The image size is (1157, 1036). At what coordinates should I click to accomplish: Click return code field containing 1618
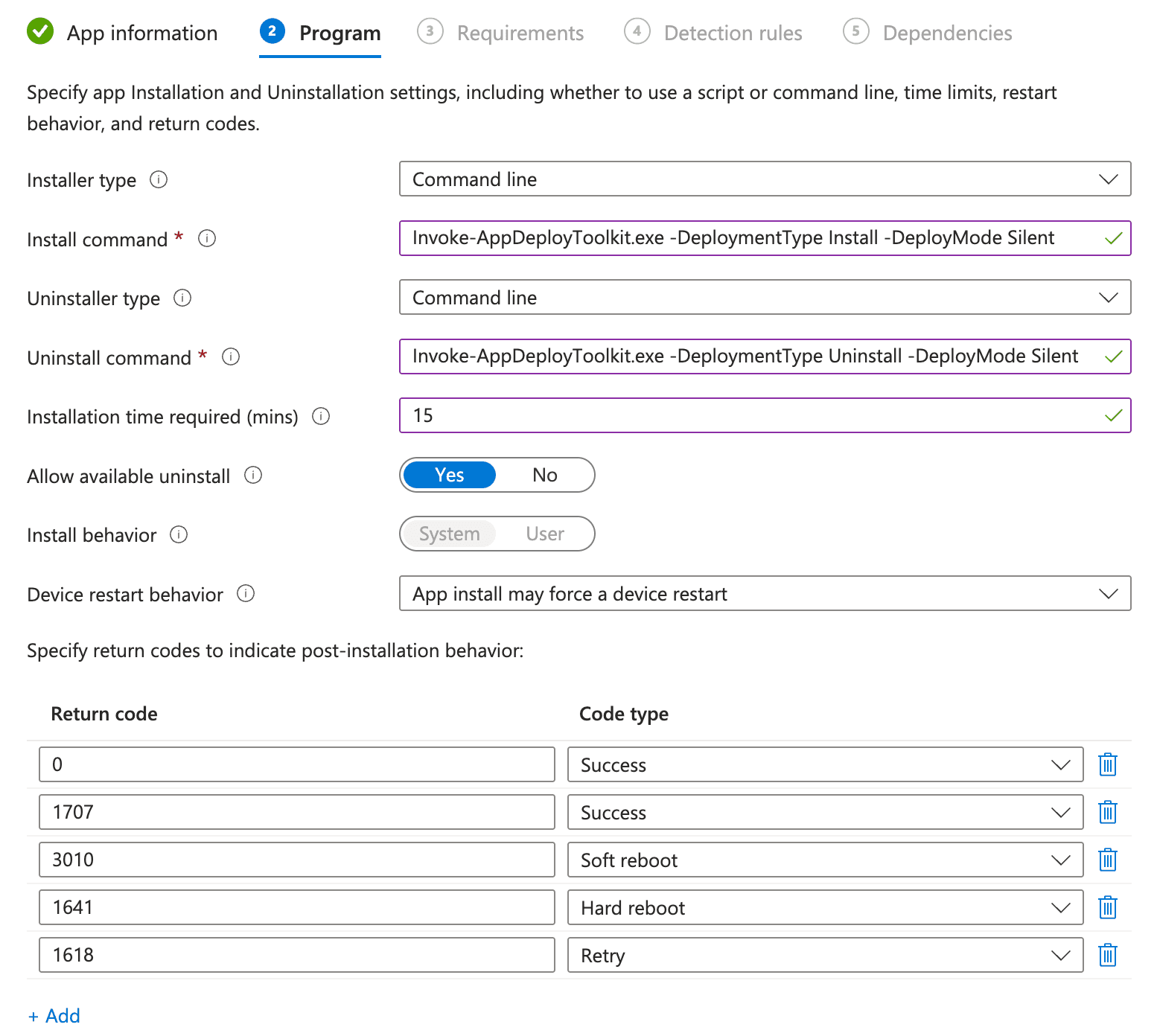(x=297, y=955)
